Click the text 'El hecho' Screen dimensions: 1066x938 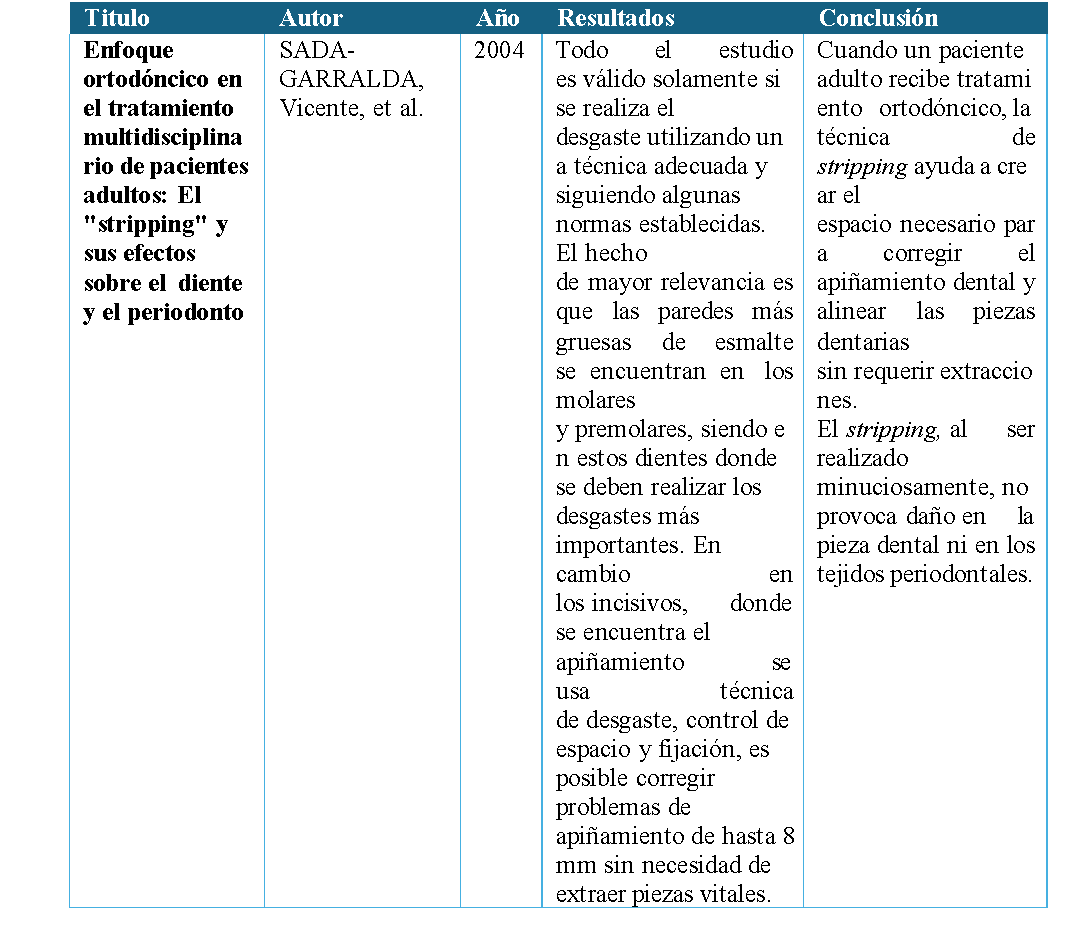[x=602, y=253]
